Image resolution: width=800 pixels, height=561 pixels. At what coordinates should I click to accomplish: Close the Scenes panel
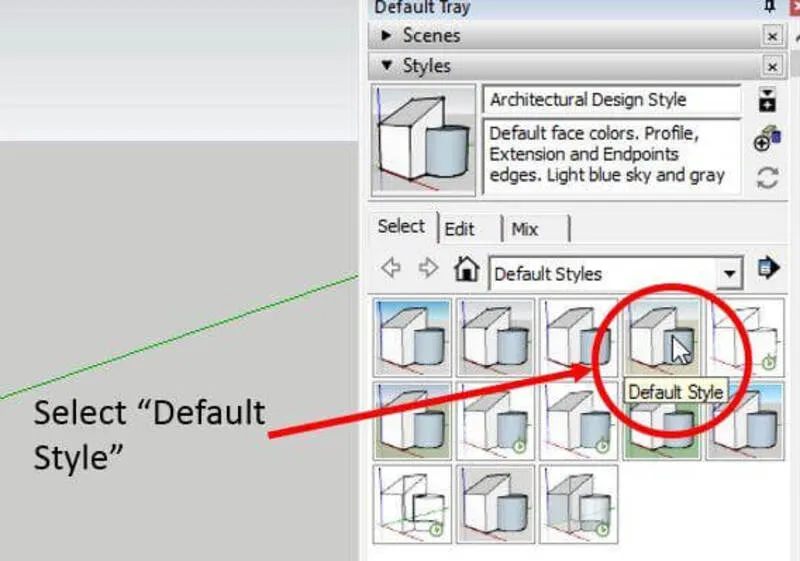[772, 36]
